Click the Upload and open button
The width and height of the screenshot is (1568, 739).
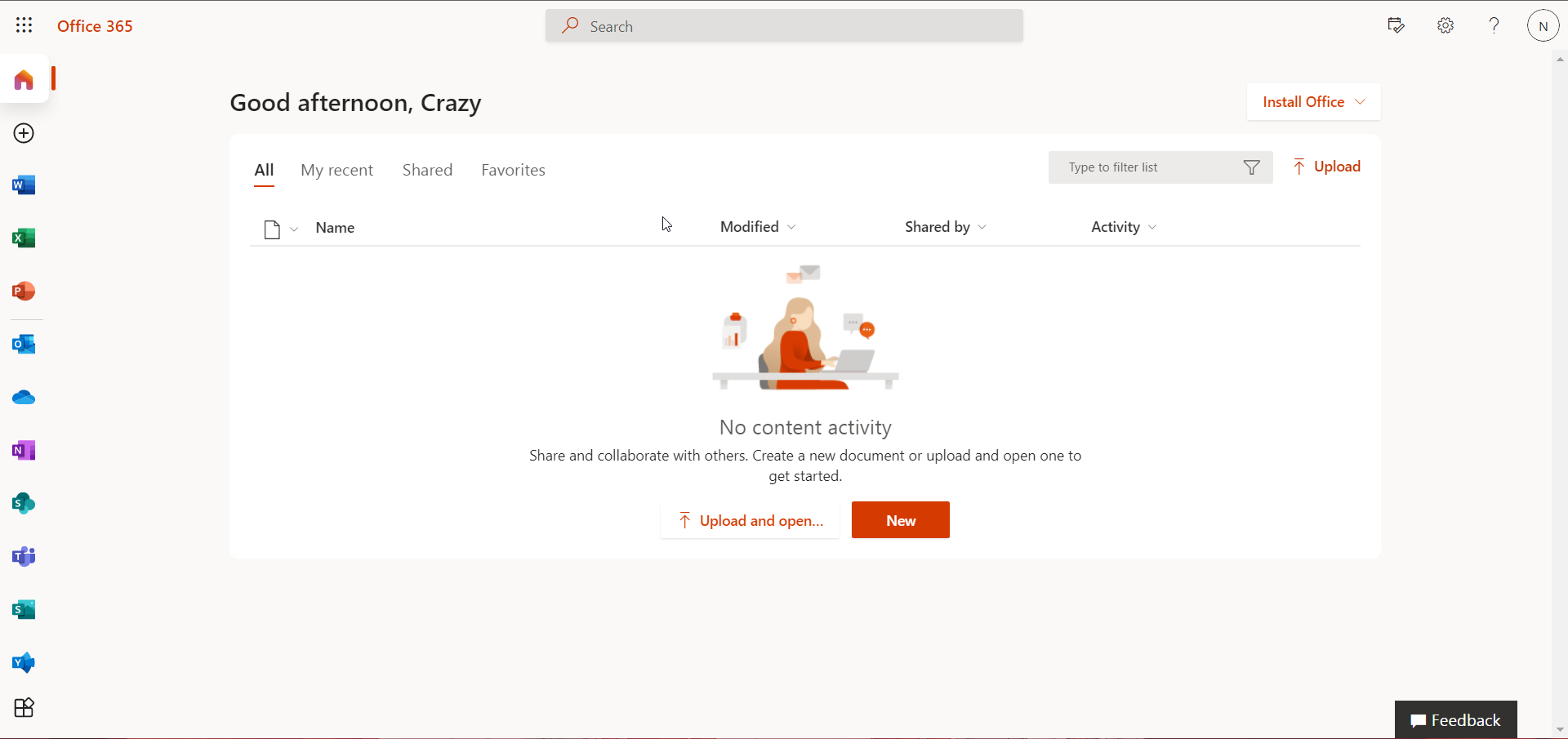coord(750,520)
